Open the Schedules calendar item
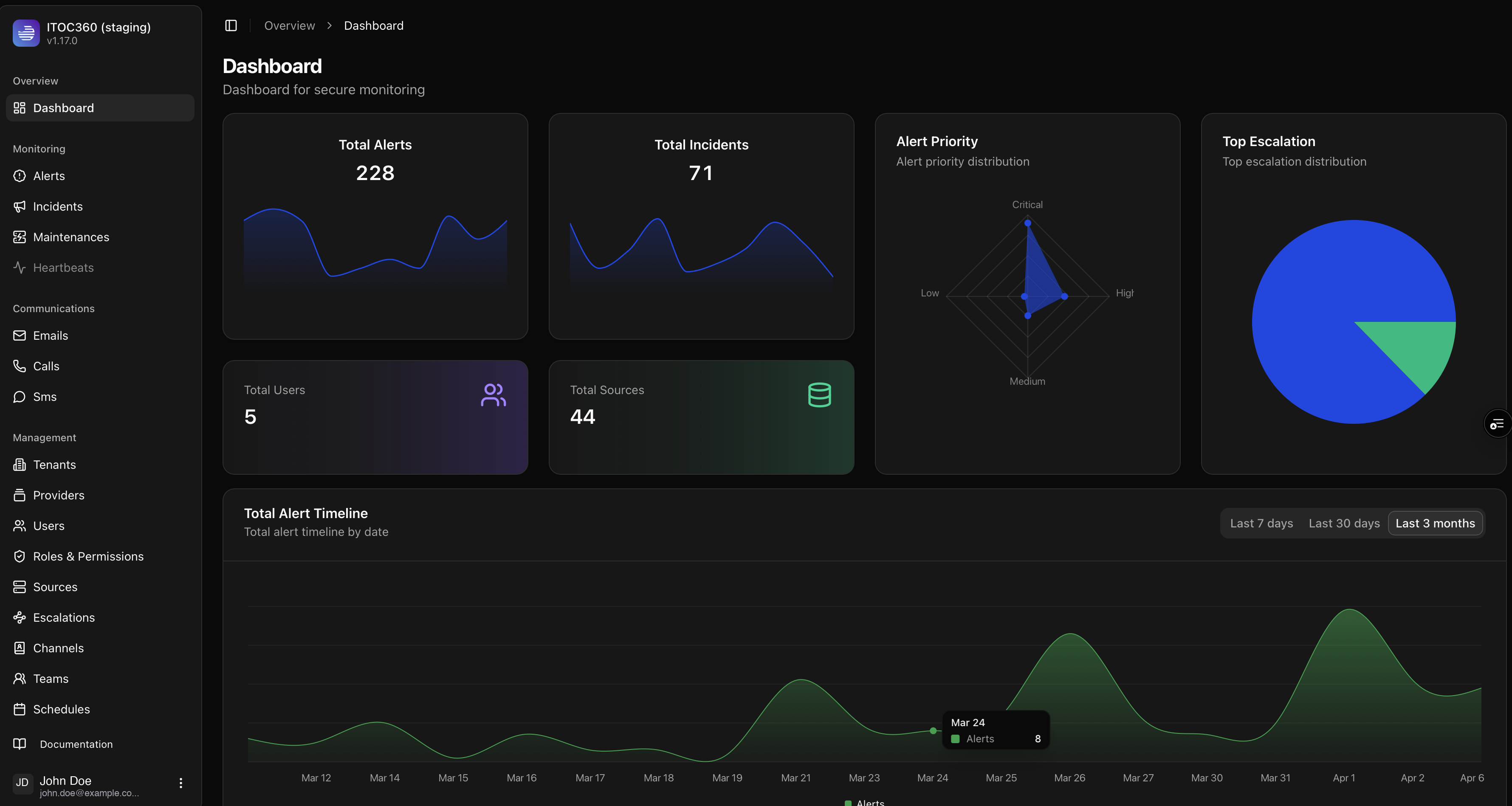 point(61,709)
